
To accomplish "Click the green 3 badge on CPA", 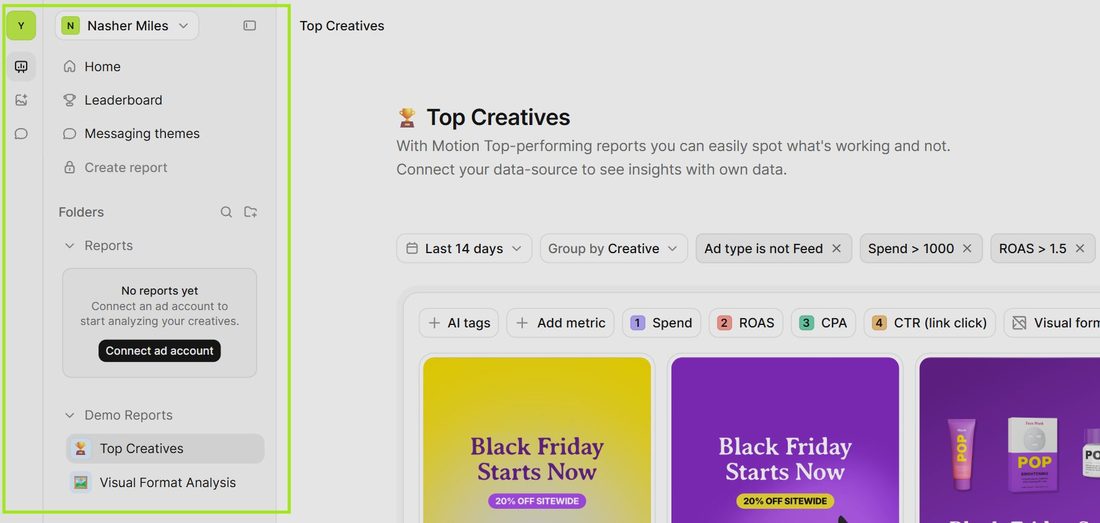I will 807,323.
